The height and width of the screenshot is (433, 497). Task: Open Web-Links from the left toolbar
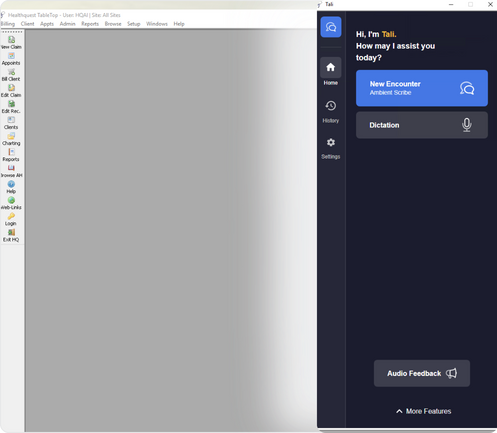(x=11, y=200)
